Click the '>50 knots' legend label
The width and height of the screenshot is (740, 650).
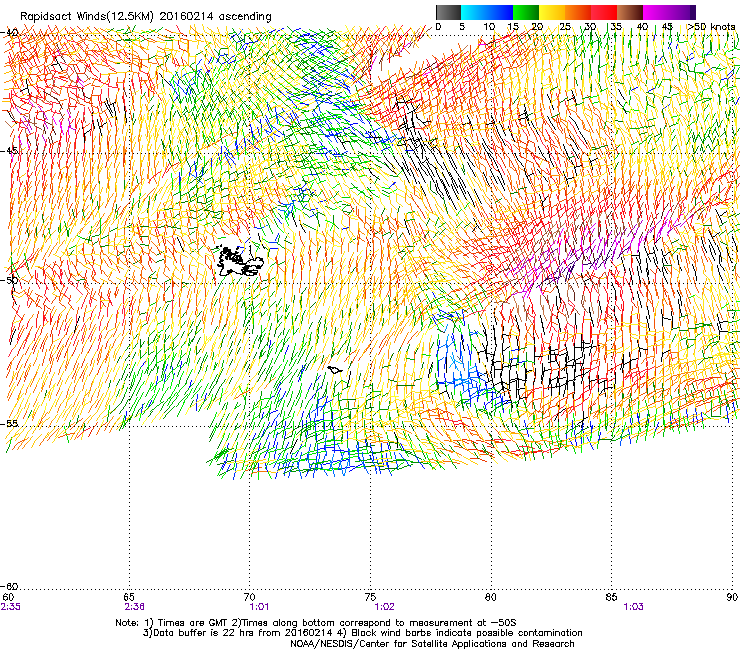(711, 27)
